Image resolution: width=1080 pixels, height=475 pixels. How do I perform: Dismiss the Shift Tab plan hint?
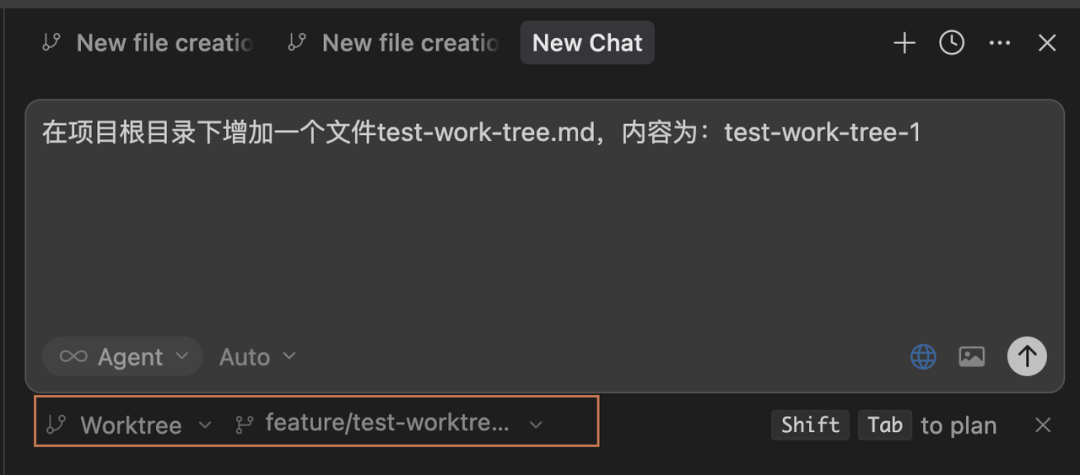tap(1043, 425)
